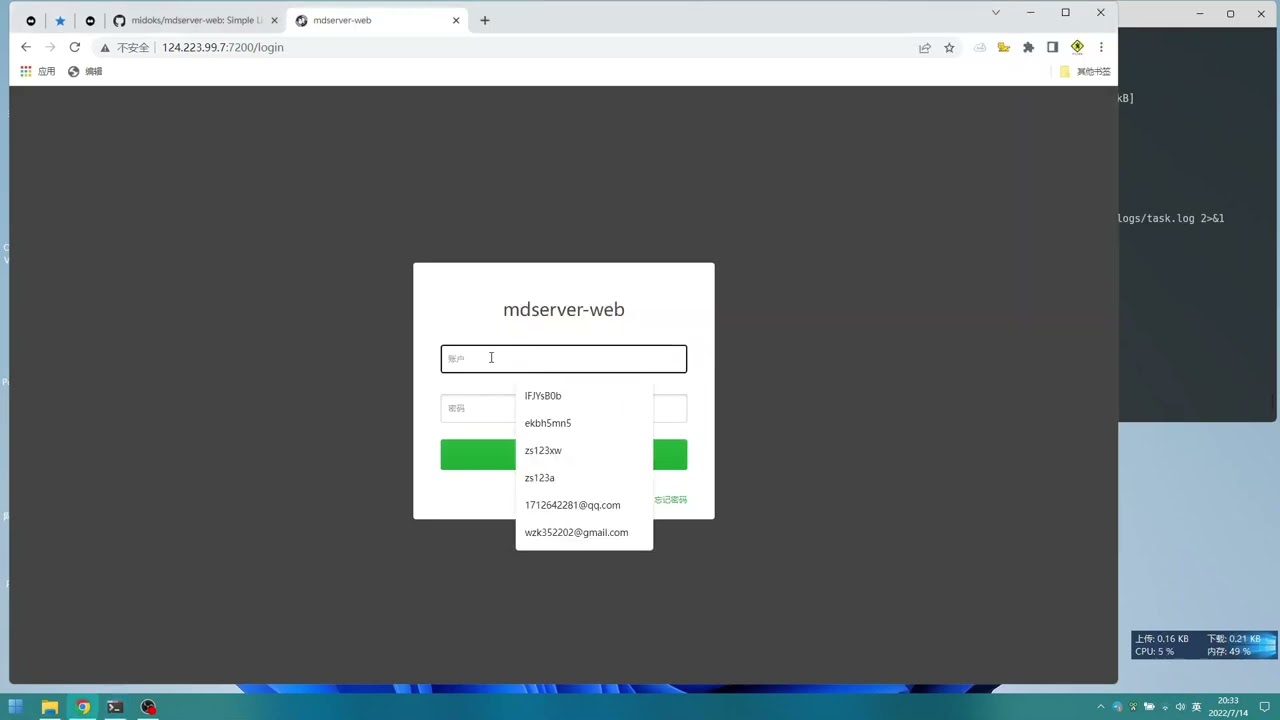Open a new browser tab
This screenshot has height=720, width=1280.
click(x=485, y=20)
